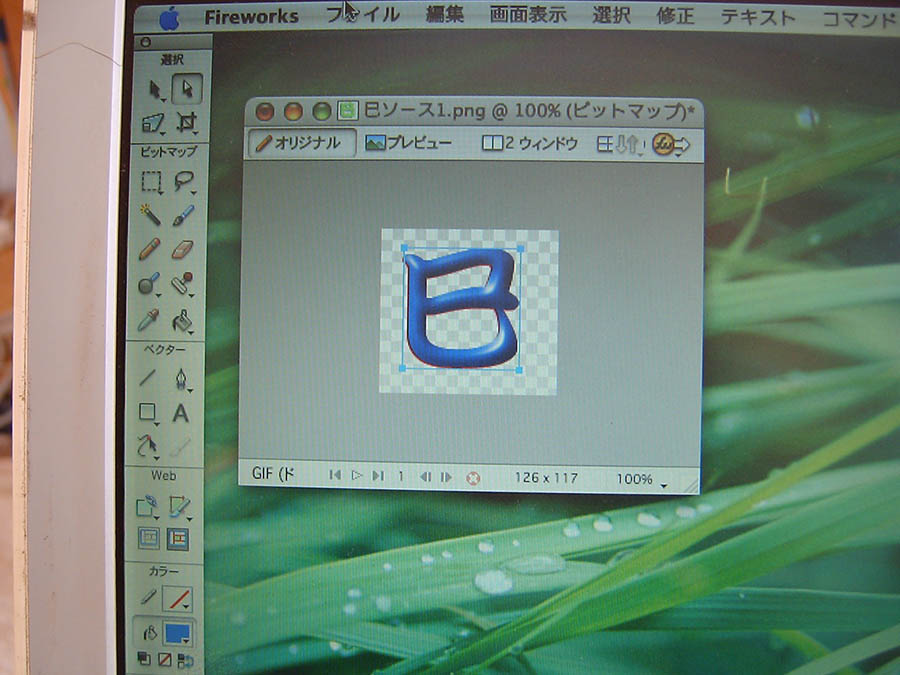Click the document proxy icon in title
Screen dimensions: 900x675
[x=347, y=110]
